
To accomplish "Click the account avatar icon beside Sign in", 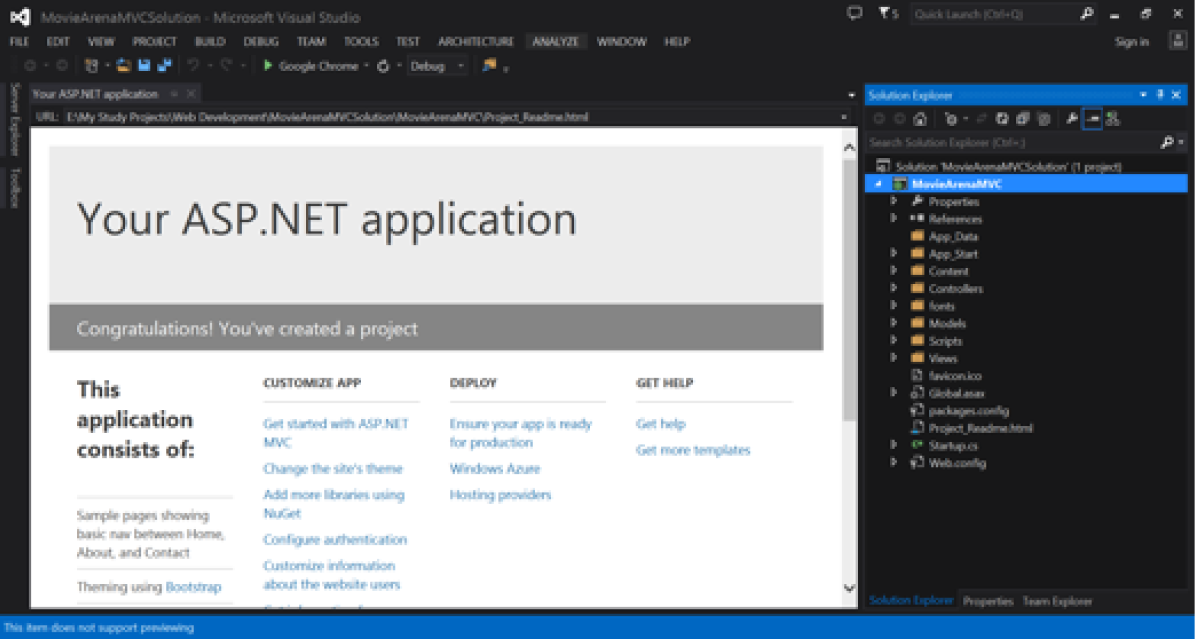I will coord(1177,40).
